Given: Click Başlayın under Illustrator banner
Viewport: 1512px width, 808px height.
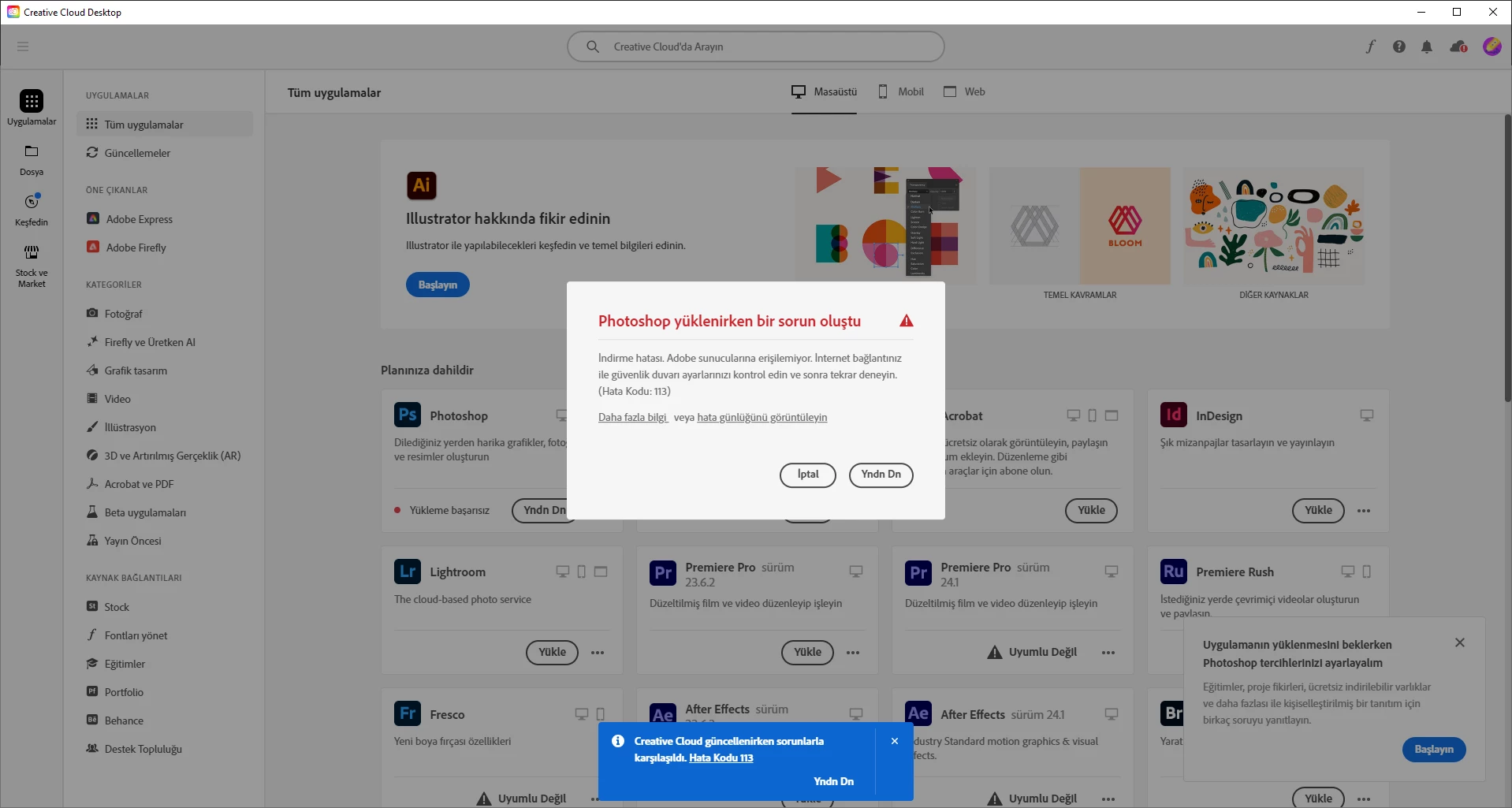Looking at the screenshot, I should (438, 285).
